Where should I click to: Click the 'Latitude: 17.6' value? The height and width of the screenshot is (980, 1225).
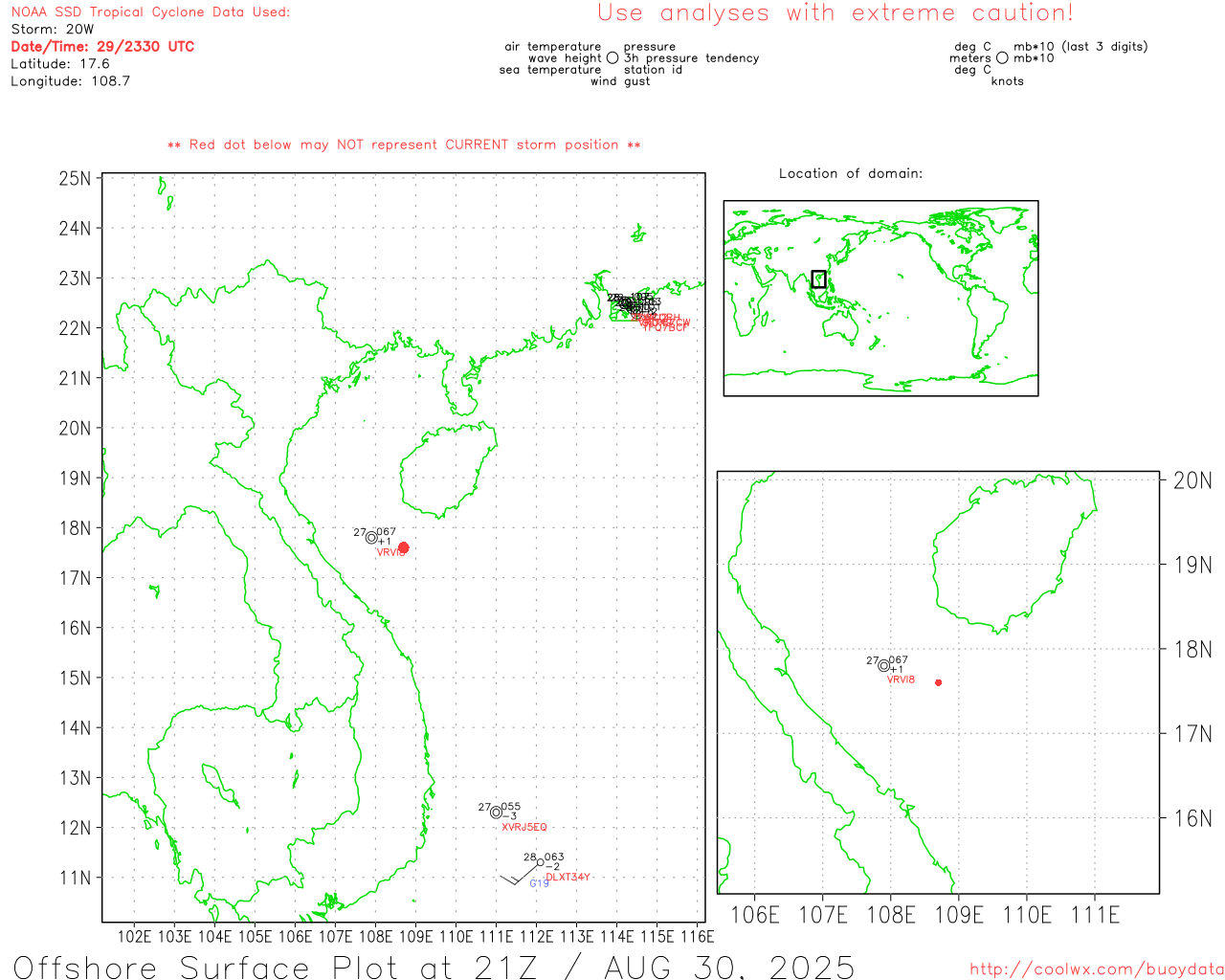(60, 64)
